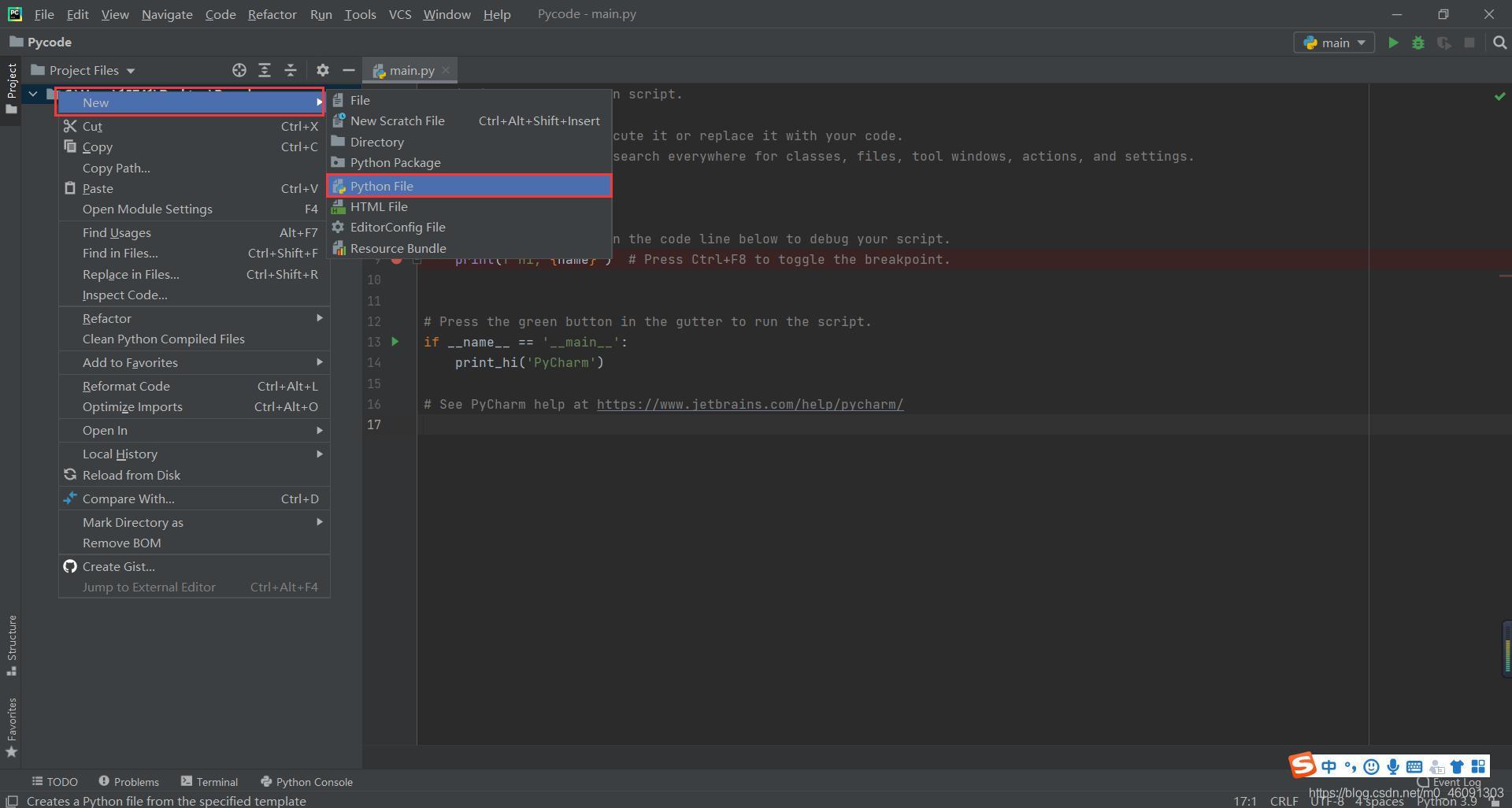Open the Tools menu in menu bar
Viewport: 1512px width, 808px height.
pyautogui.click(x=360, y=14)
